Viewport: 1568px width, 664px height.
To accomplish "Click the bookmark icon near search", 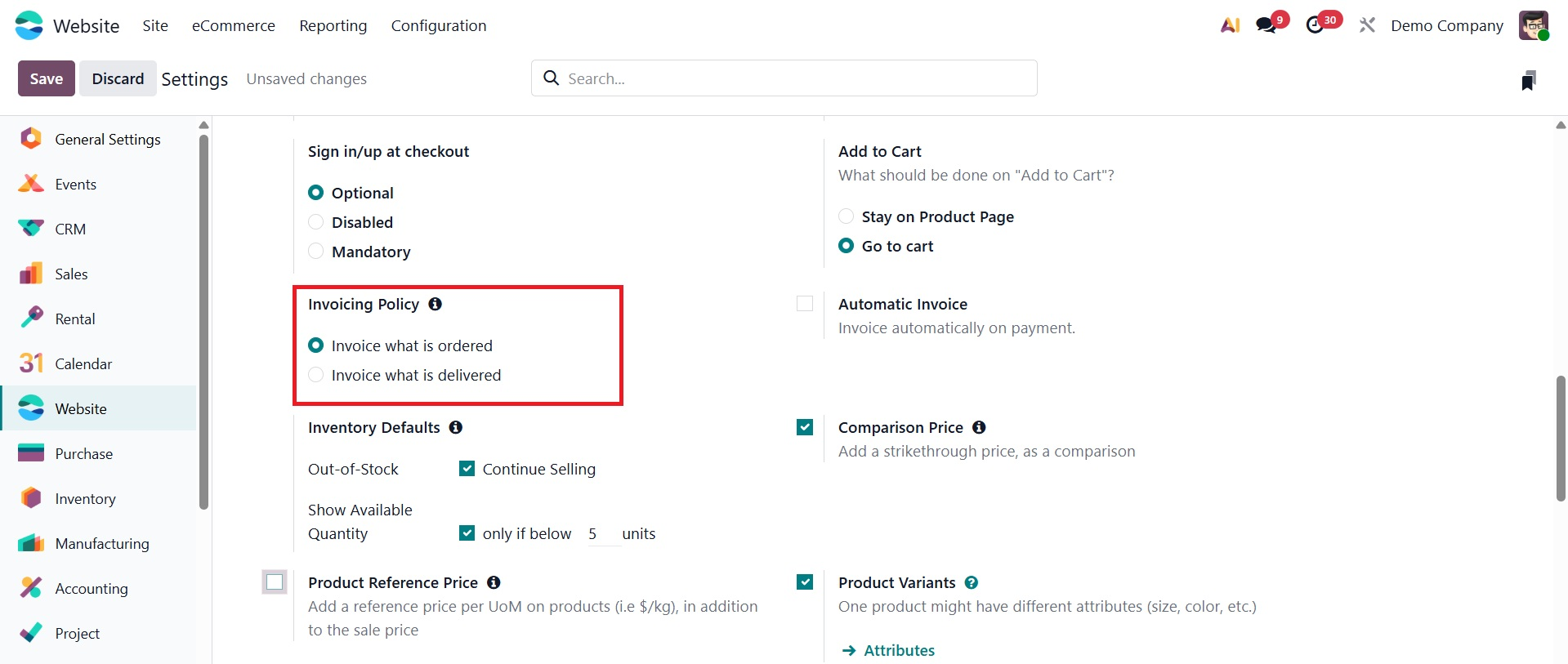I will point(1529,79).
